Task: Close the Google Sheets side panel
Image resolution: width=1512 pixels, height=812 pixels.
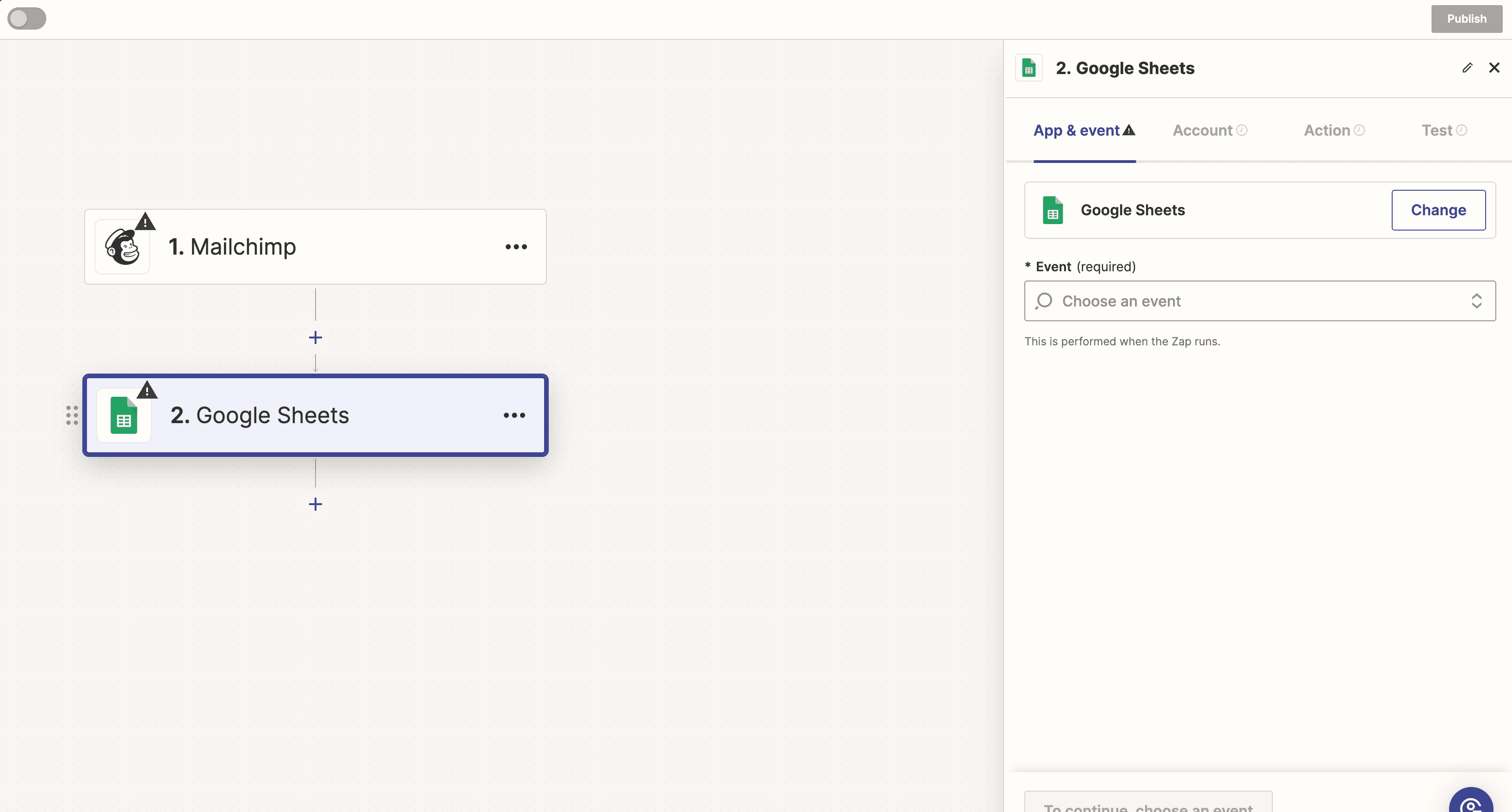Action: (x=1494, y=68)
